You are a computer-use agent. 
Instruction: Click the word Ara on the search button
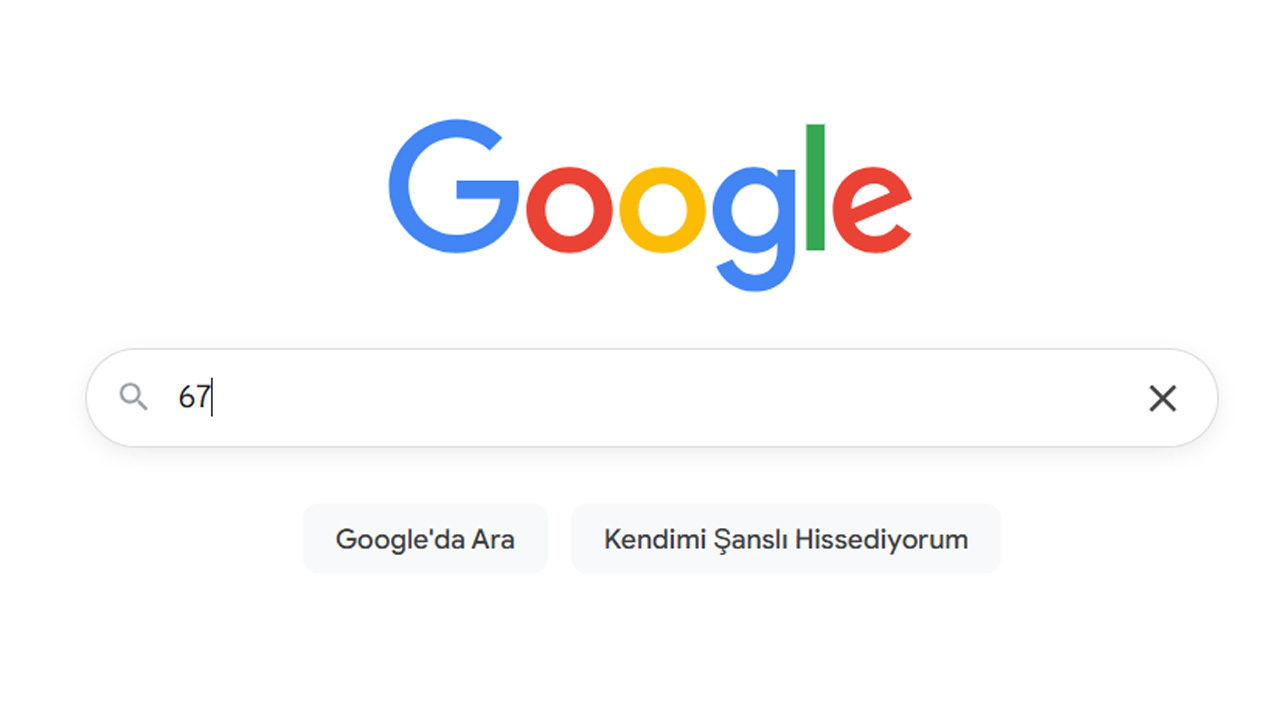click(492, 539)
